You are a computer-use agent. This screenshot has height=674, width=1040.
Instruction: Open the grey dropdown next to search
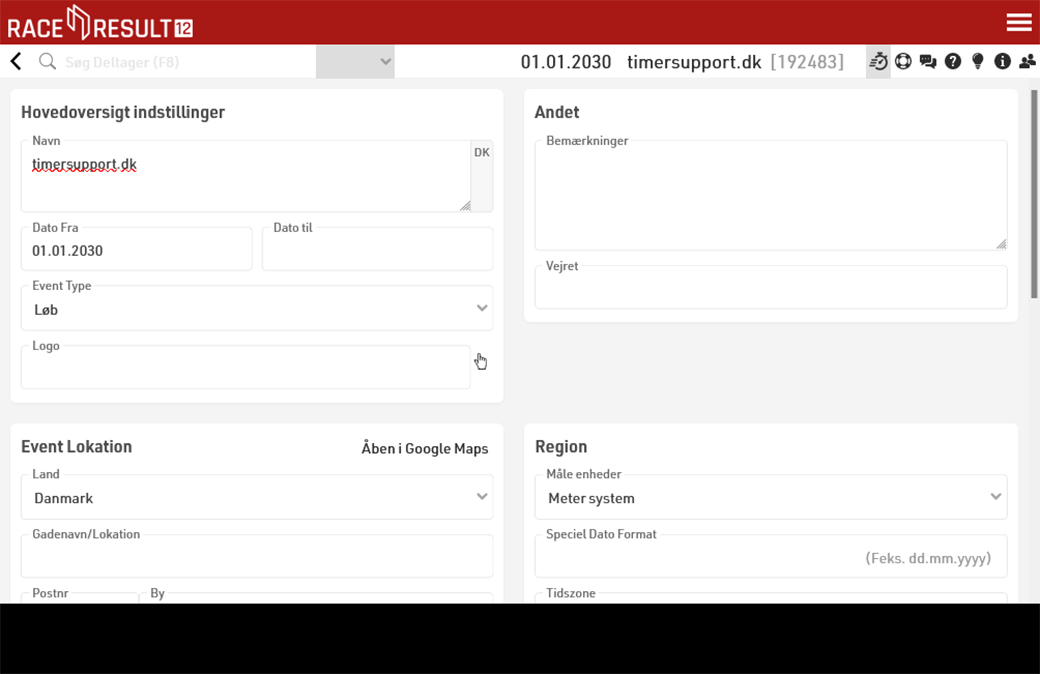click(355, 62)
